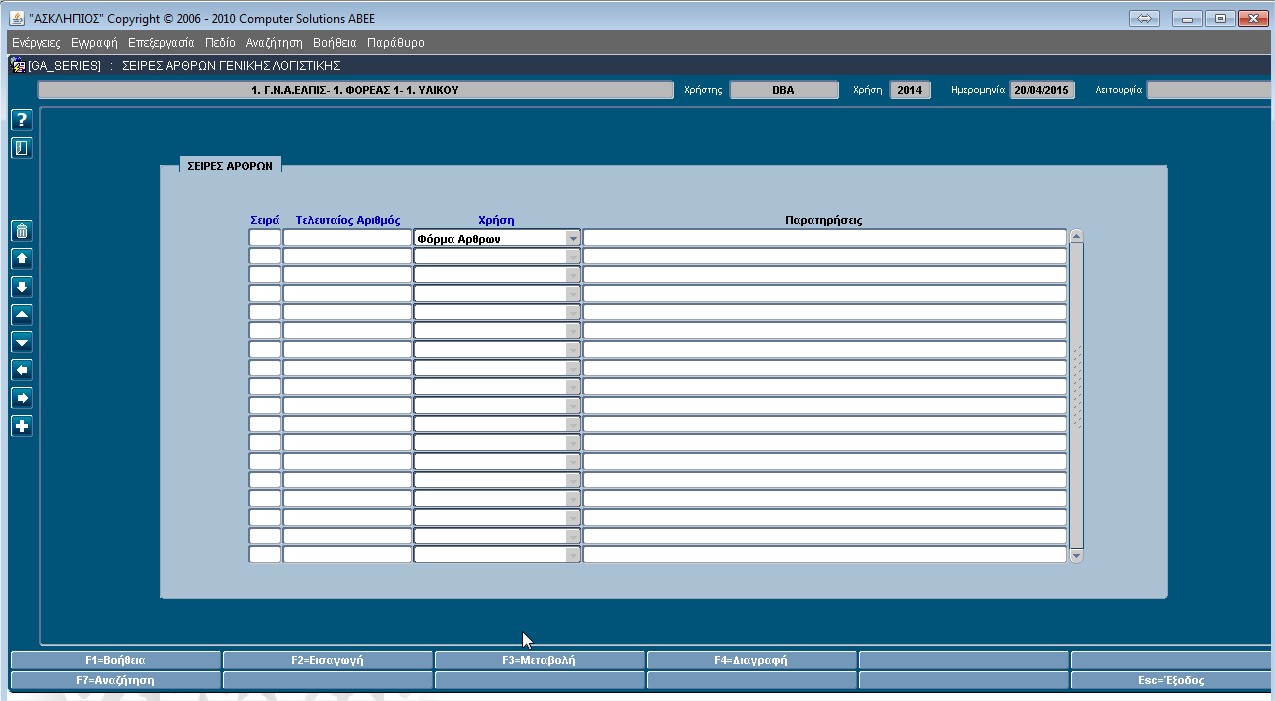This screenshot has height=701, width=1275.
Task: Click the F3=Μεταβολή button
Action: (539, 660)
